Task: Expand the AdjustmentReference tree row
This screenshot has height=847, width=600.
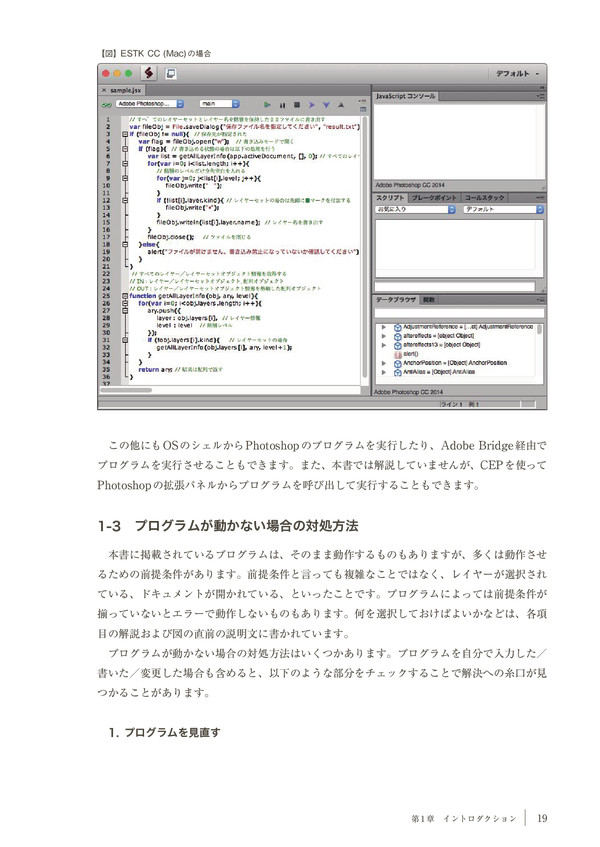Action: coord(383,327)
